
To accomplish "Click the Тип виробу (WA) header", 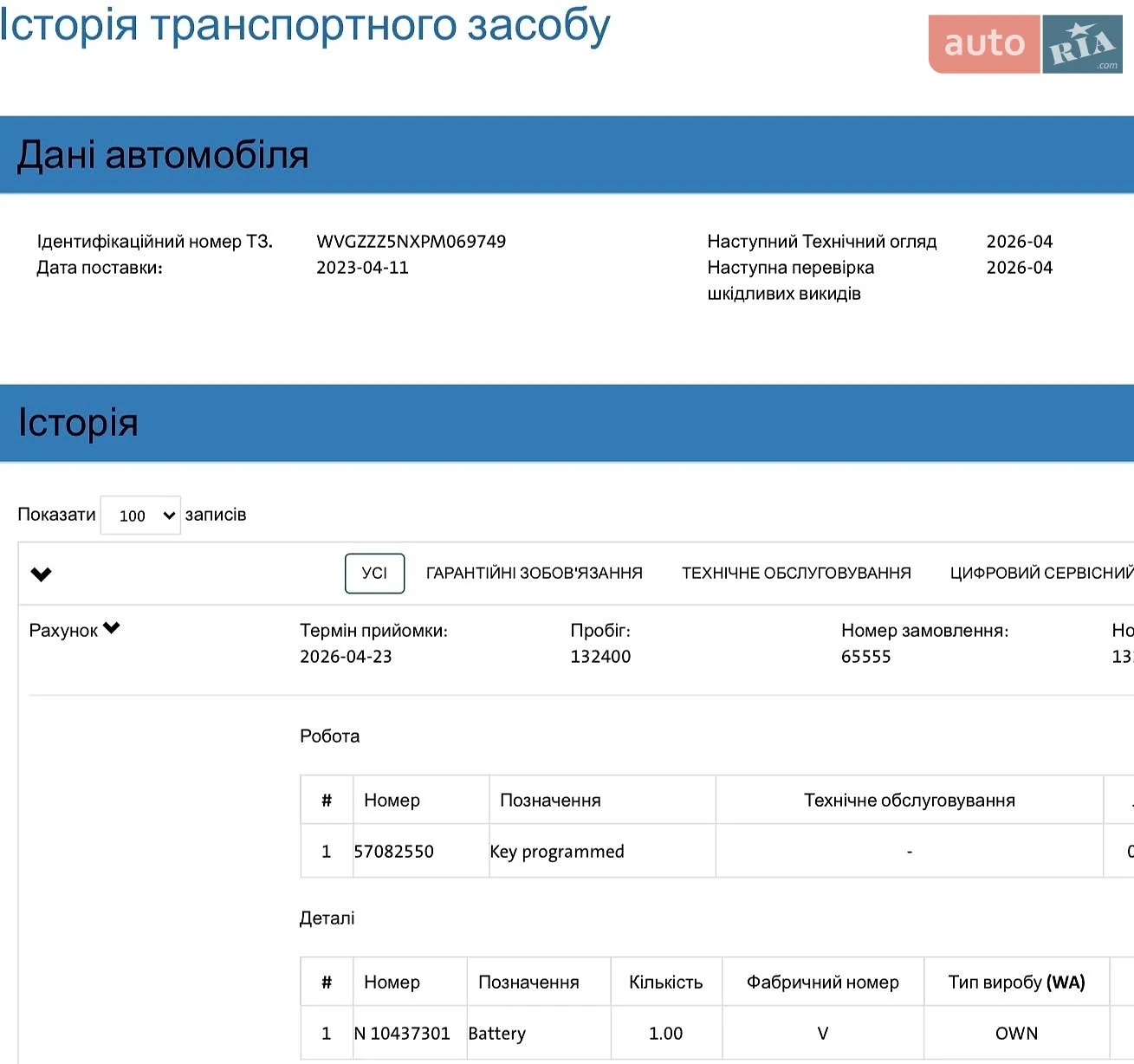I will coord(1017,982).
